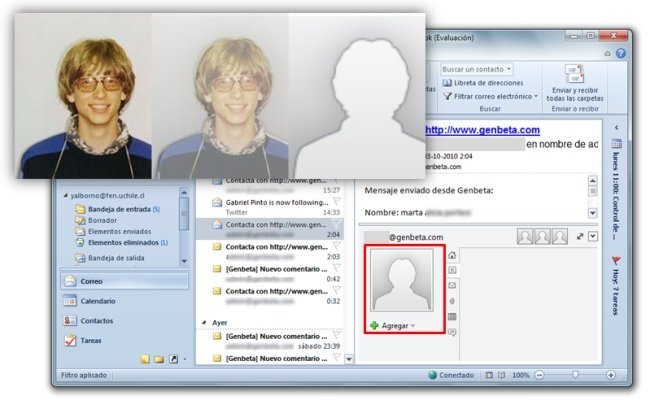Open the Bandeja de salida folder

click(x=110, y=258)
